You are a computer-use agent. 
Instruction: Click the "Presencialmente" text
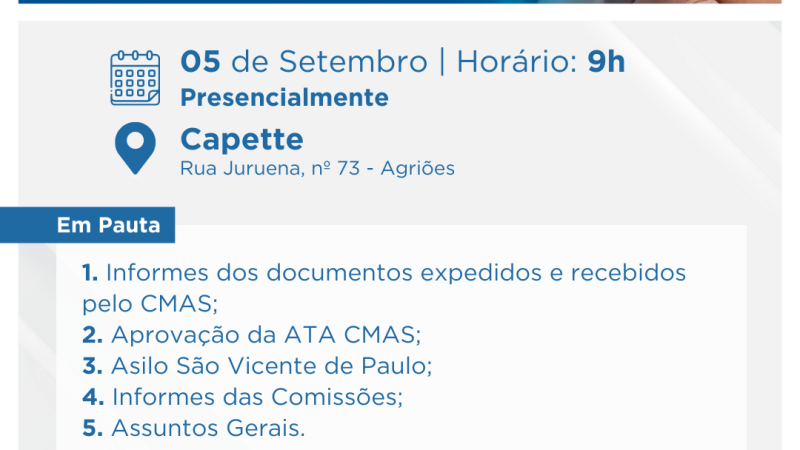[x=284, y=98]
